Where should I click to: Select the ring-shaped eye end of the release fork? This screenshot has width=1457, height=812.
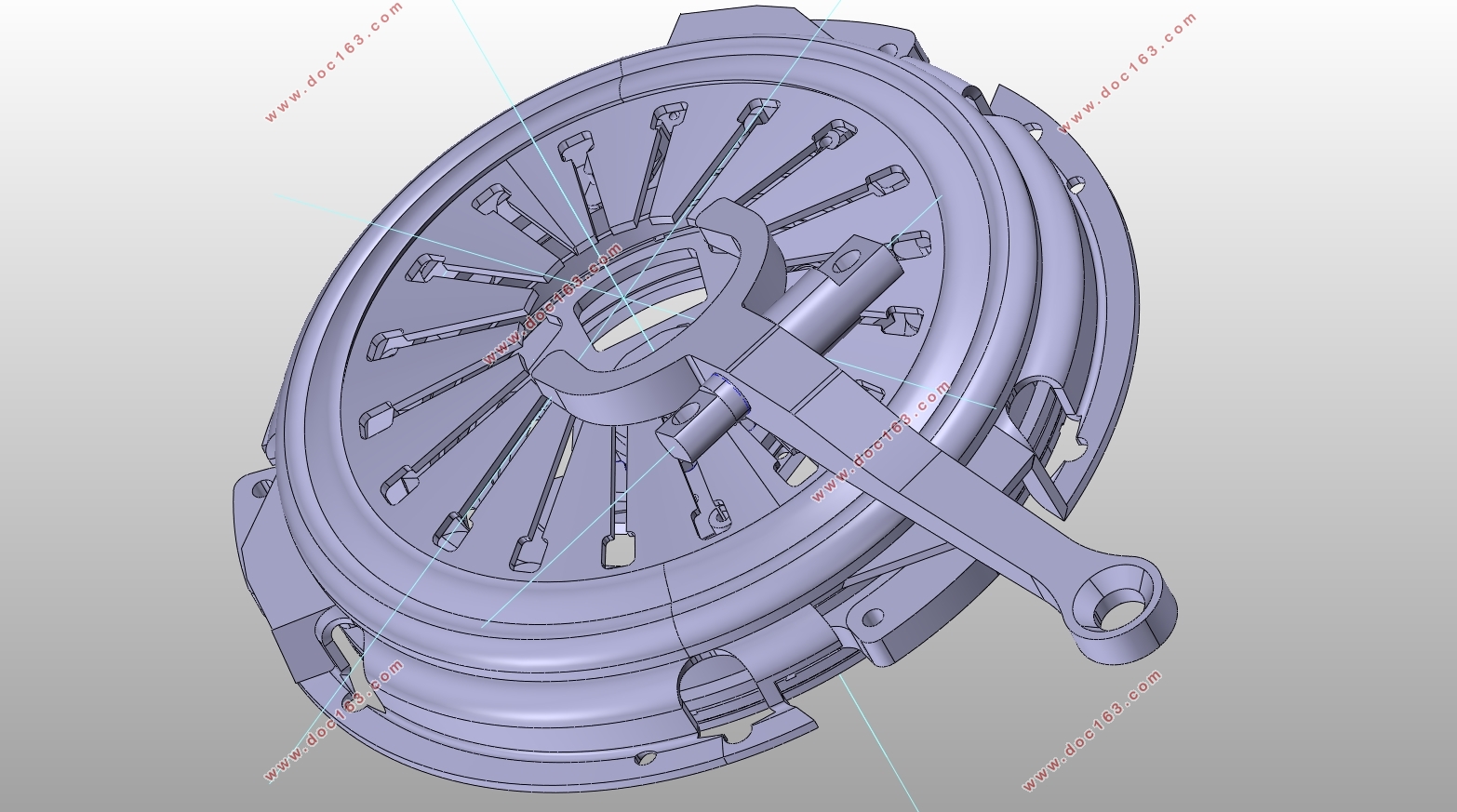1120,610
